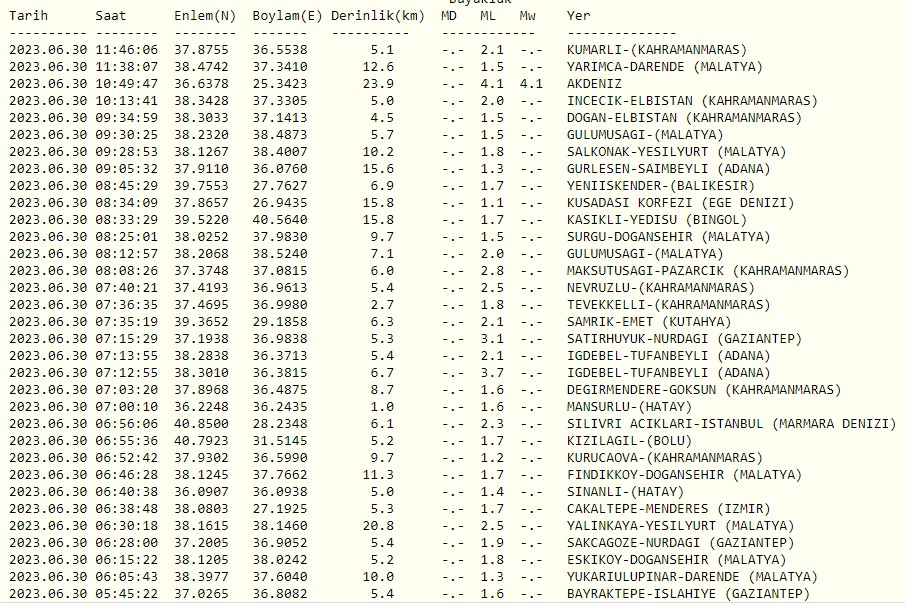Click the Mw magnitude column header
This screenshot has width=905, height=606.
[527, 15]
